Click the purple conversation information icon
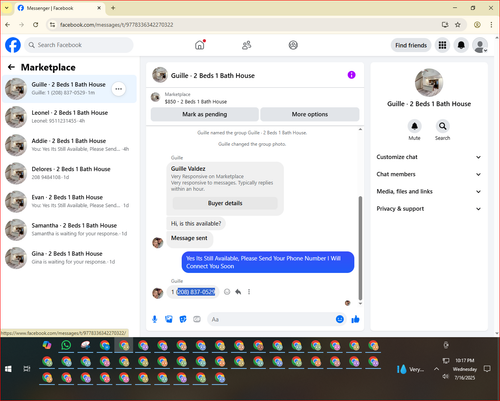The height and width of the screenshot is (401, 500). (x=351, y=75)
